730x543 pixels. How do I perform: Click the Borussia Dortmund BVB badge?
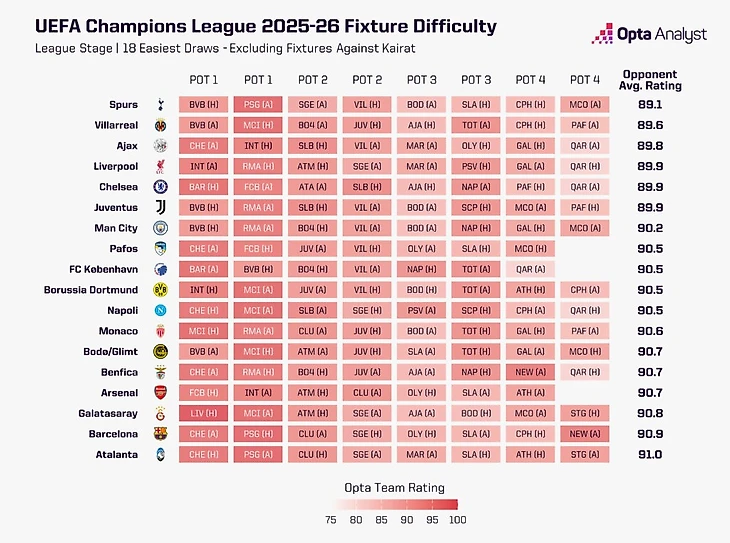point(161,290)
